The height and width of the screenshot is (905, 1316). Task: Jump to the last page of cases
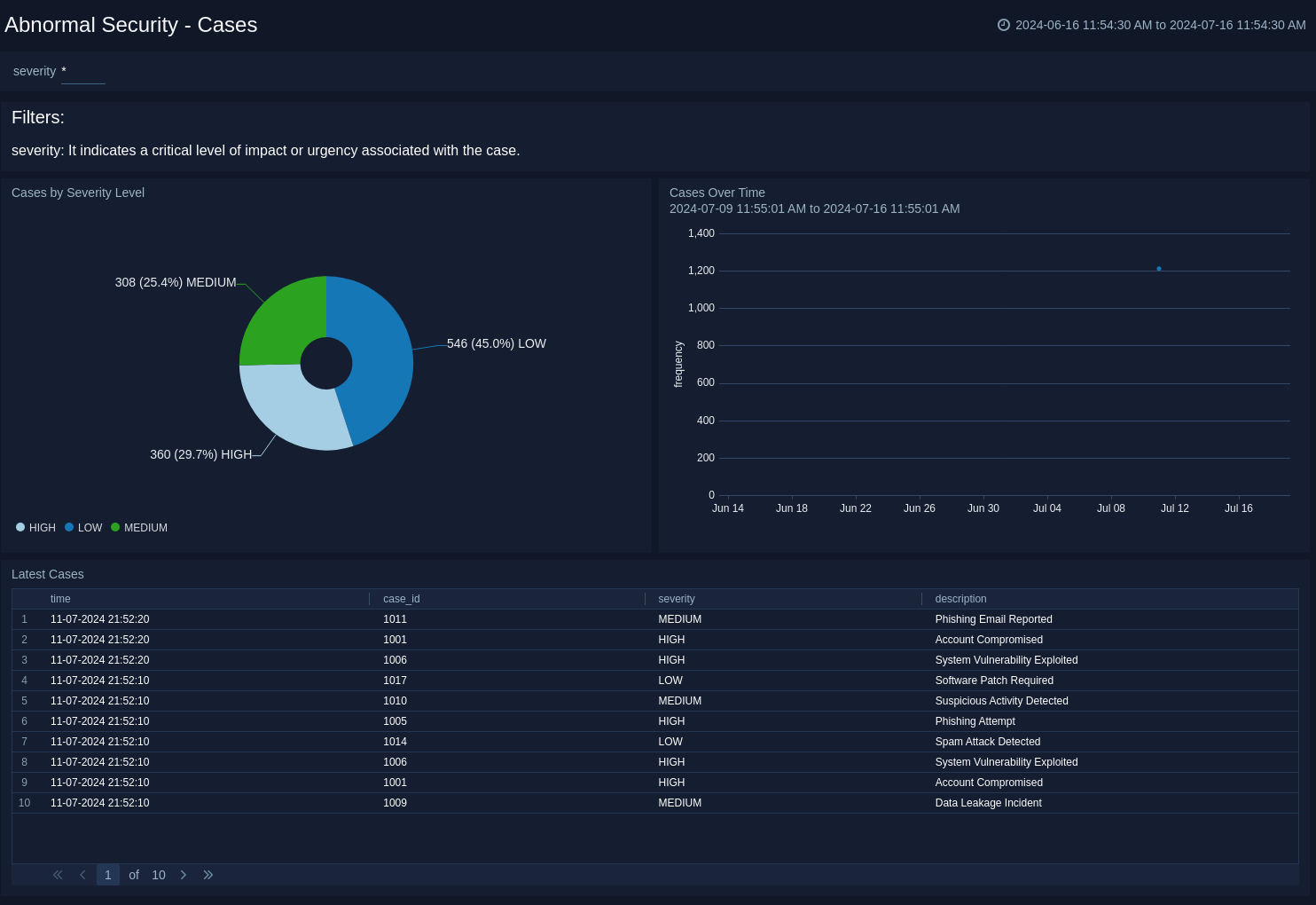208,875
